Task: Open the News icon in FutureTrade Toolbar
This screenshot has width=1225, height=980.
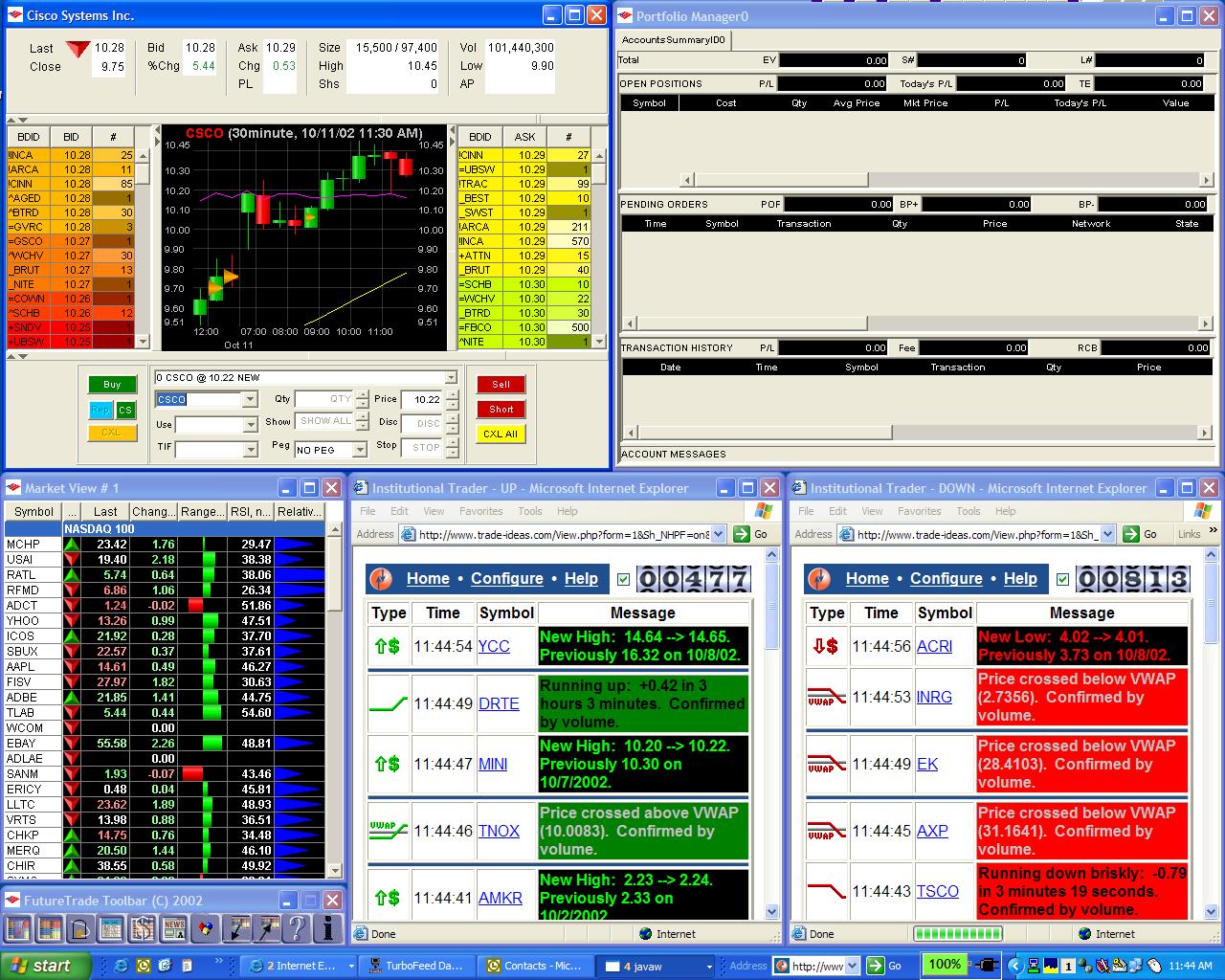Action: (173, 927)
